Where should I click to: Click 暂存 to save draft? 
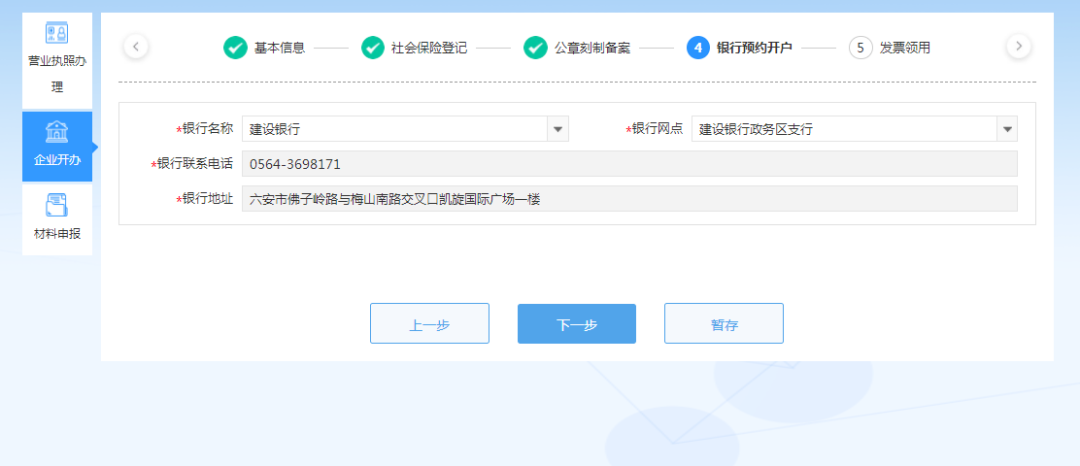pos(724,324)
